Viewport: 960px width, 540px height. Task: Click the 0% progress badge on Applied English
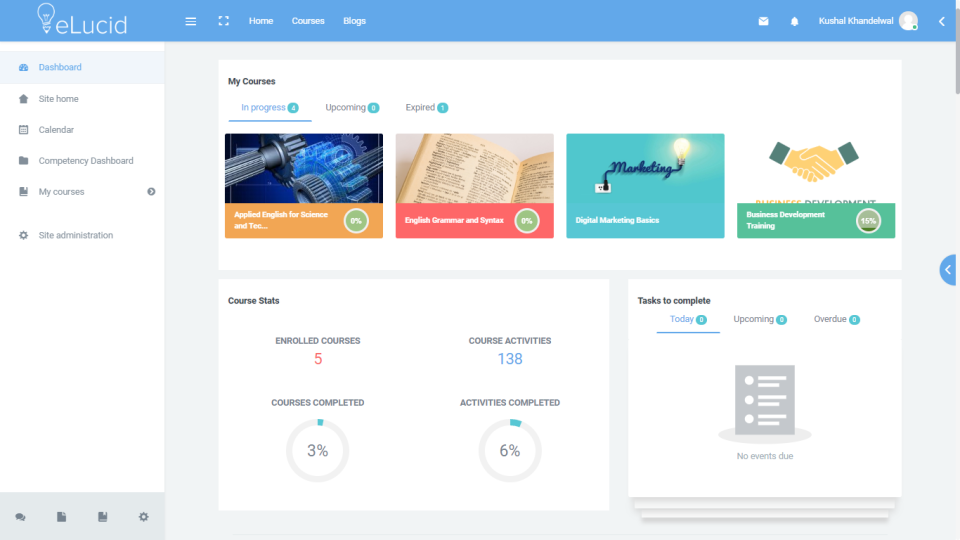coord(356,220)
